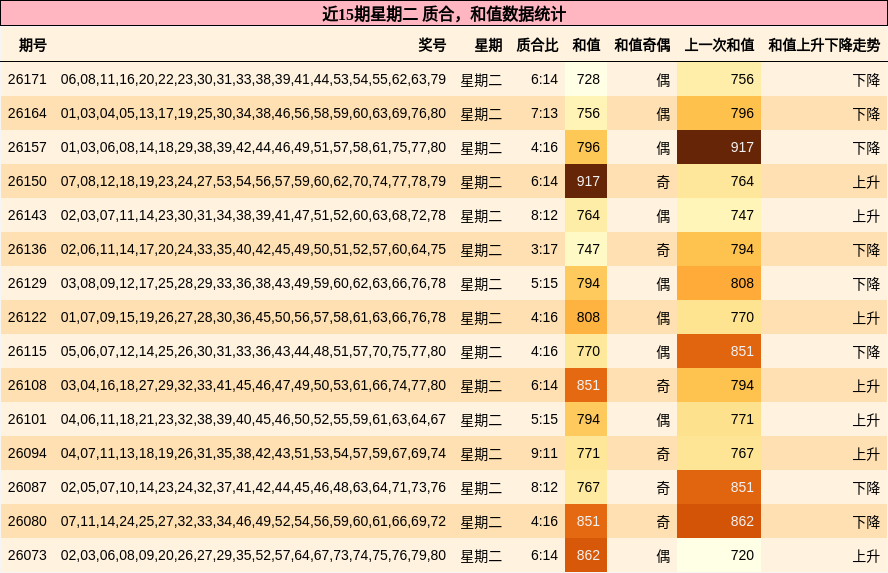Click issue number 26136
This screenshot has height=573, width=888.
[27, 249]
